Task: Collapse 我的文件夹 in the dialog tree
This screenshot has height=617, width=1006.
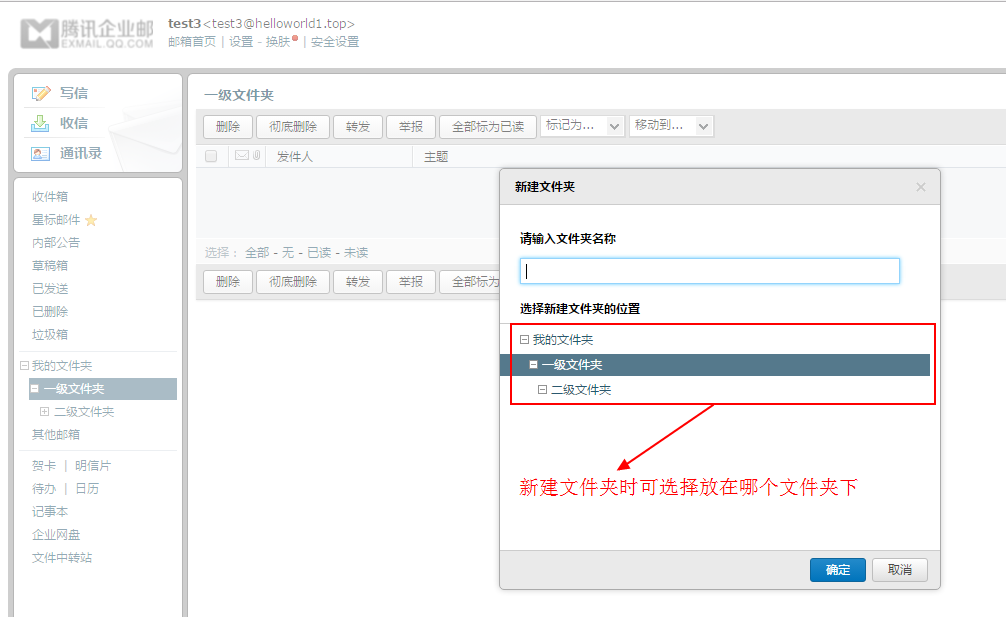Action: pyautogui.click(x=525, y=340)
